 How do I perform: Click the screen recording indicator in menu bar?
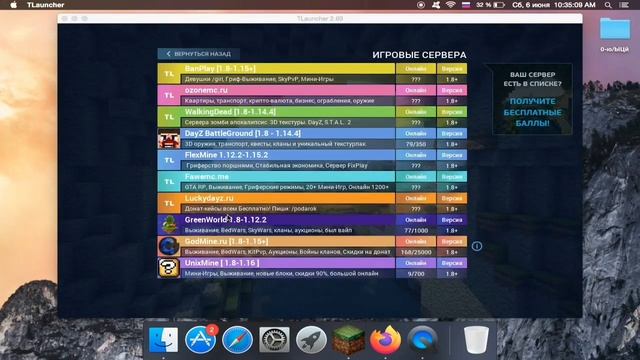pyautogui.click(x=421, y=5)
